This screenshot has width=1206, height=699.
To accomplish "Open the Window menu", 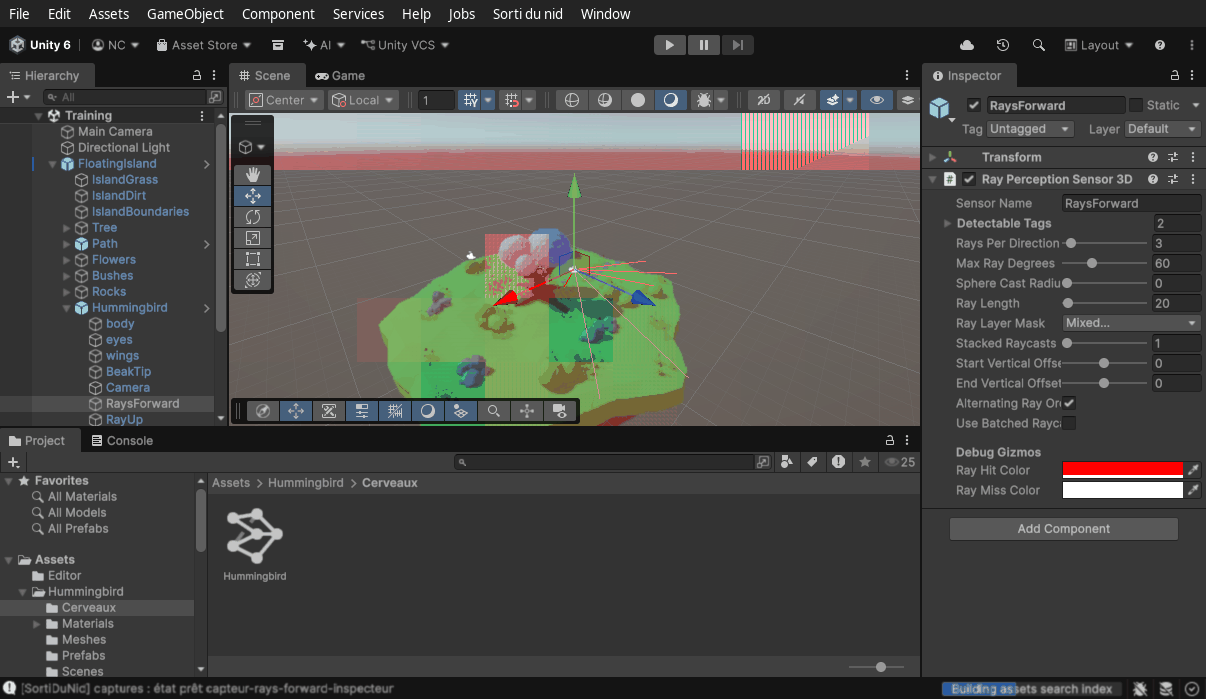I will 605,14.
